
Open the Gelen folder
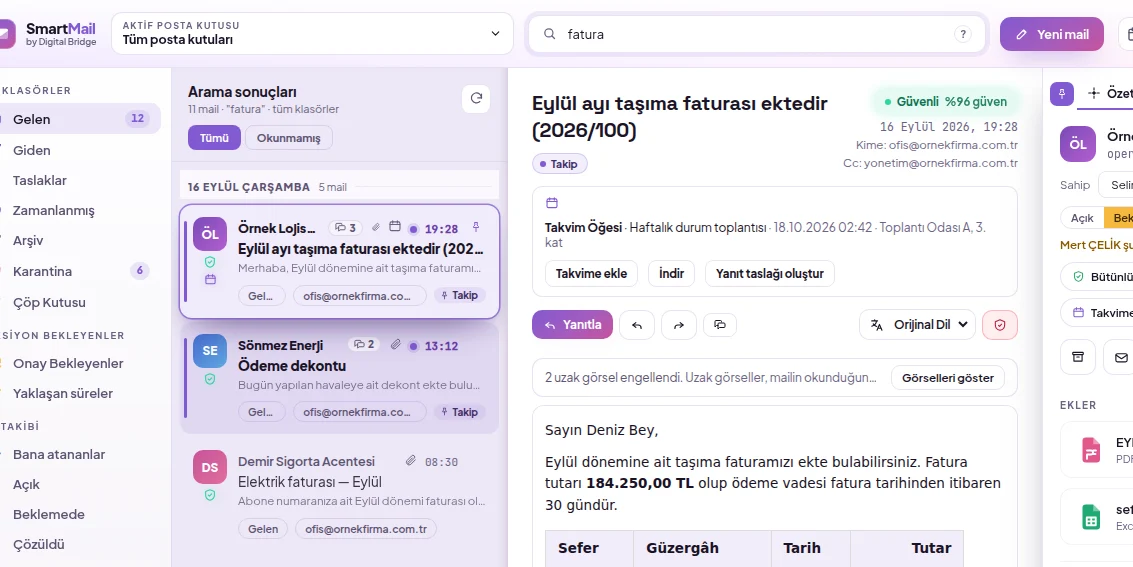coord(80,119)
